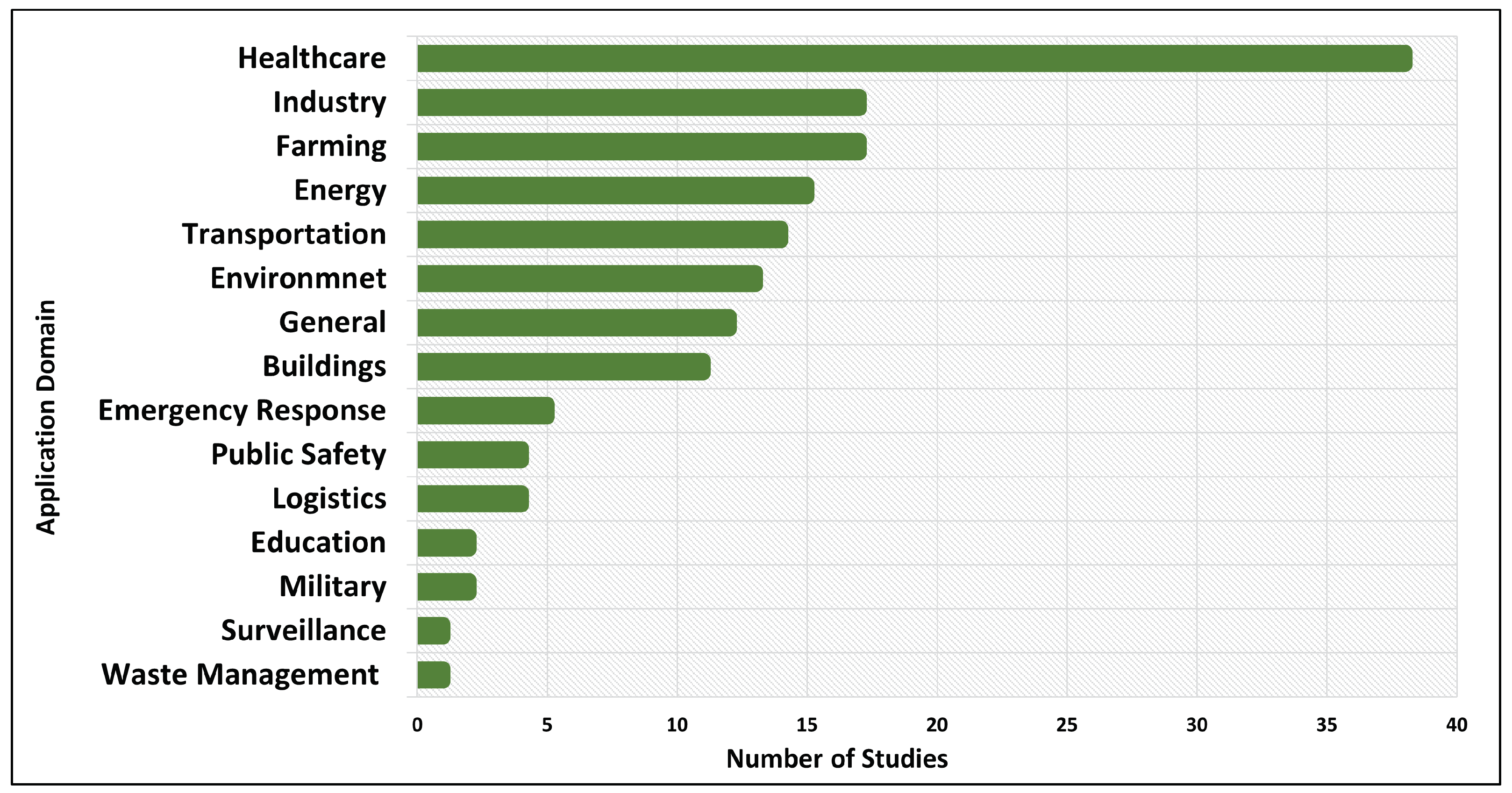This screenshot has width=1512, height=793.
Task: Click the Emergency Response bar
Action: [x=486, y=411]
